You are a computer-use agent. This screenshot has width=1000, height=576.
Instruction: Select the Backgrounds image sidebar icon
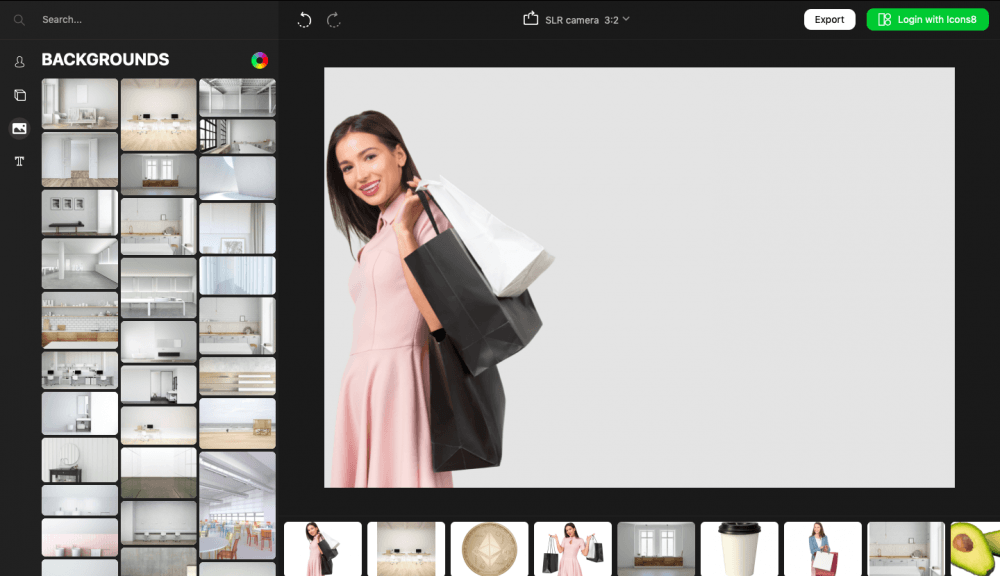19,128
